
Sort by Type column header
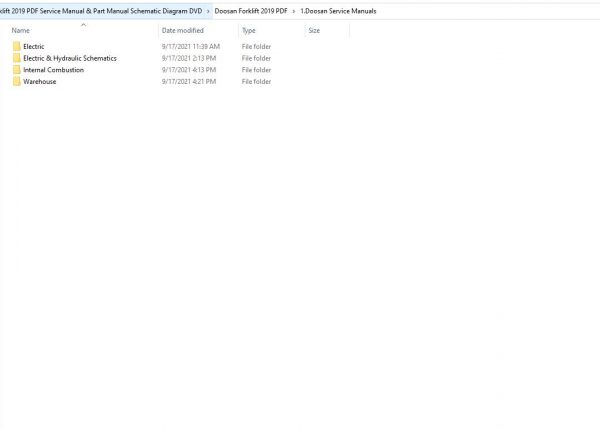click(249, 30)
